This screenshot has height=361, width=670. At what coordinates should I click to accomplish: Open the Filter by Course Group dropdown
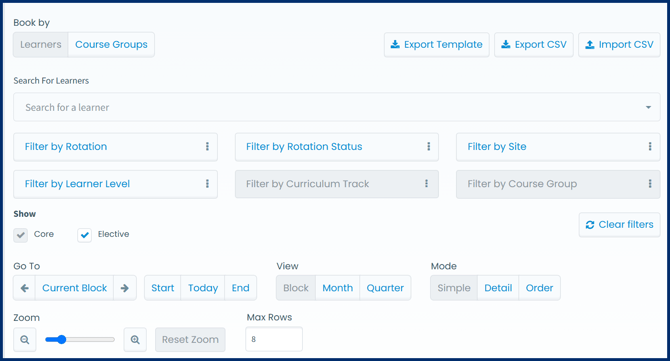[558, 184]
